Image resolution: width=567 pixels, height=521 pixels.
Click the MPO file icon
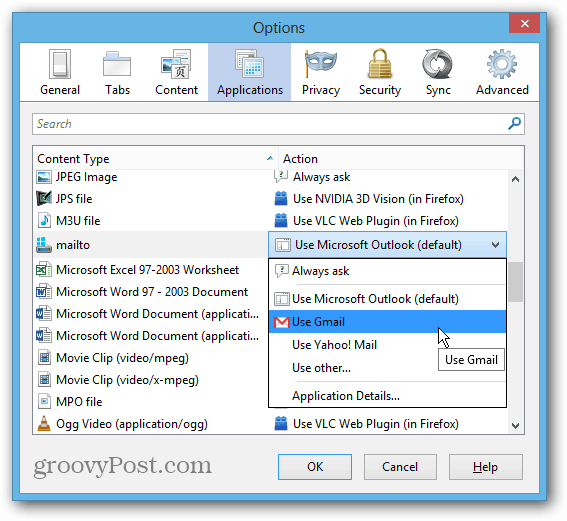44,401
